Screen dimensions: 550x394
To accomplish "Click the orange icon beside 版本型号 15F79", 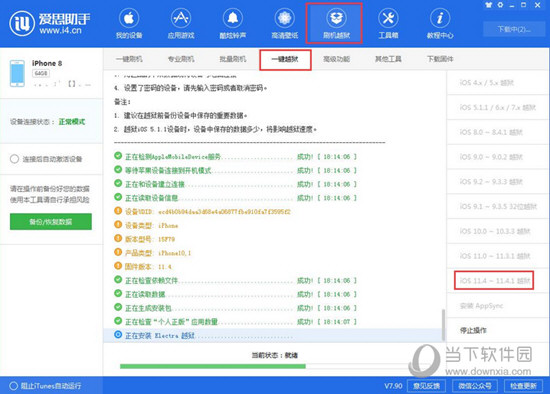I will coord(118,239).
